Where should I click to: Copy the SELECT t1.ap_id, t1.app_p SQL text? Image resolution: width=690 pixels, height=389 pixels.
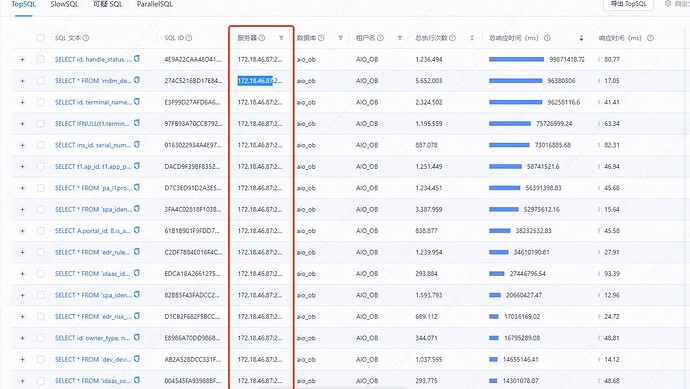[x=137, y=166]
